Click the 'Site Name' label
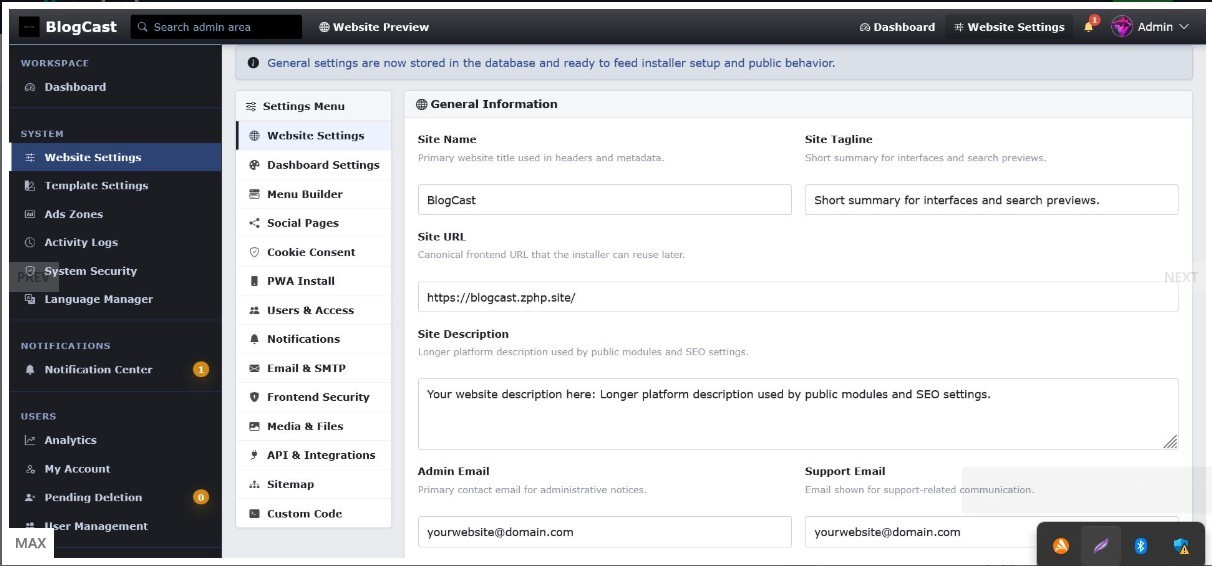Image resolution: width=1212 pixels, height=566 pixels. click(447, 139)
